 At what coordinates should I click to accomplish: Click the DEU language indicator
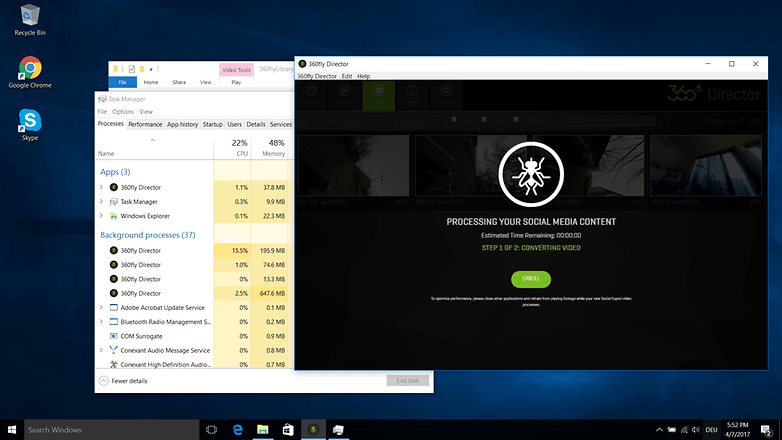(712, 430)
